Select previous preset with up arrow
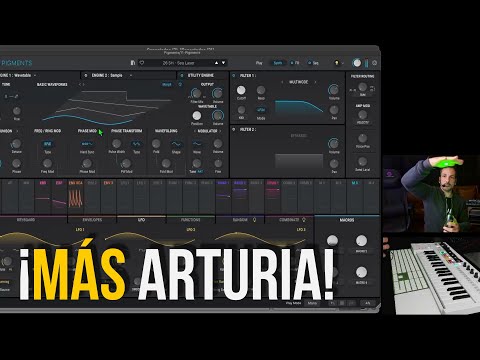 [216, 63]
